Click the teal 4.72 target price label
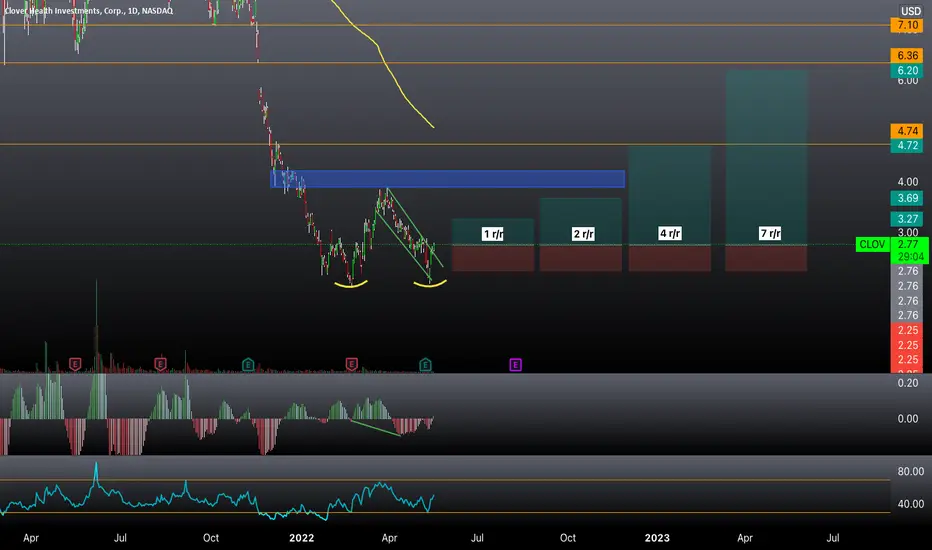 pyautogui.click(x=907, y=145)
